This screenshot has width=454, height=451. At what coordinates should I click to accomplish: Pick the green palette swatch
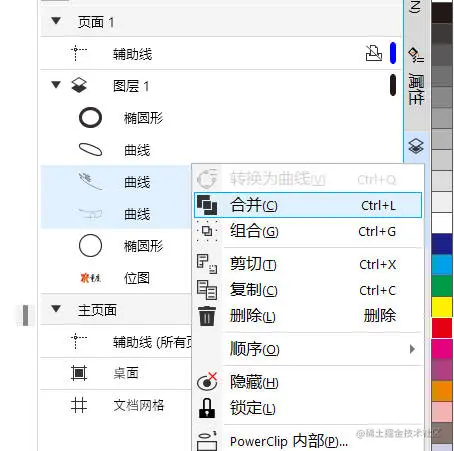tap(442, 286)
